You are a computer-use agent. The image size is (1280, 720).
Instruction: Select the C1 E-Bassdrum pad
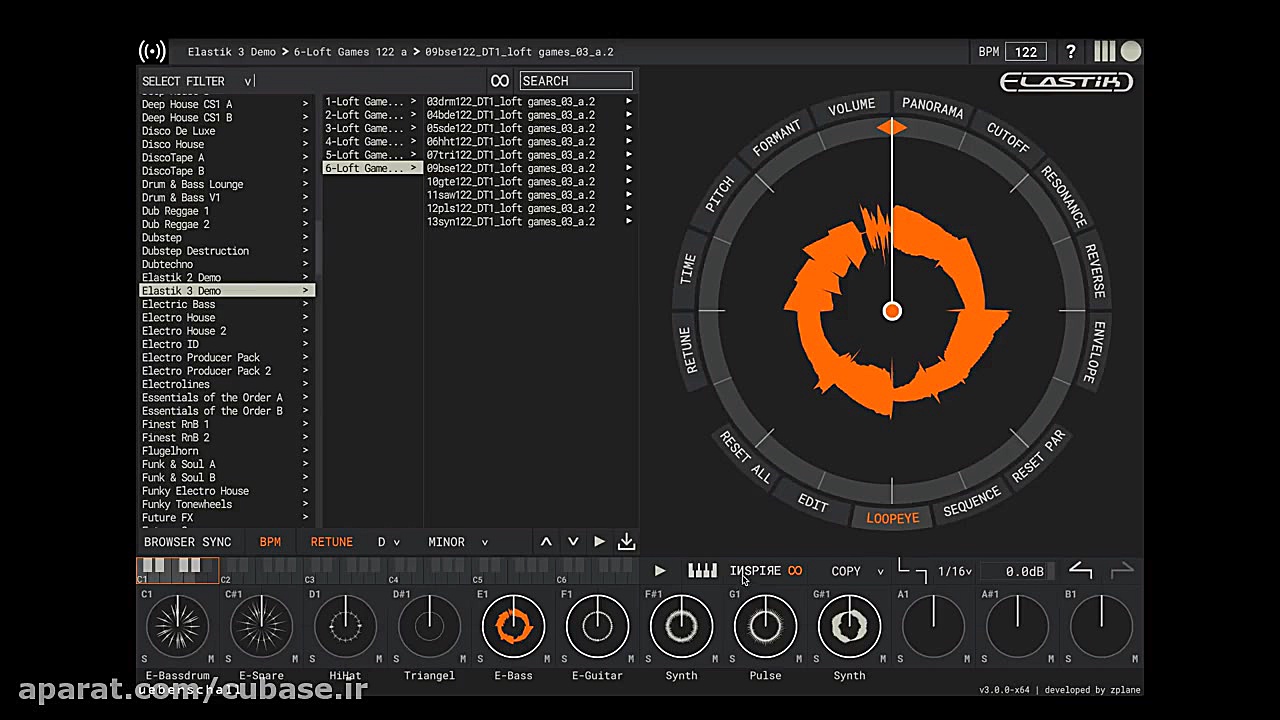(x=178, y=627)
